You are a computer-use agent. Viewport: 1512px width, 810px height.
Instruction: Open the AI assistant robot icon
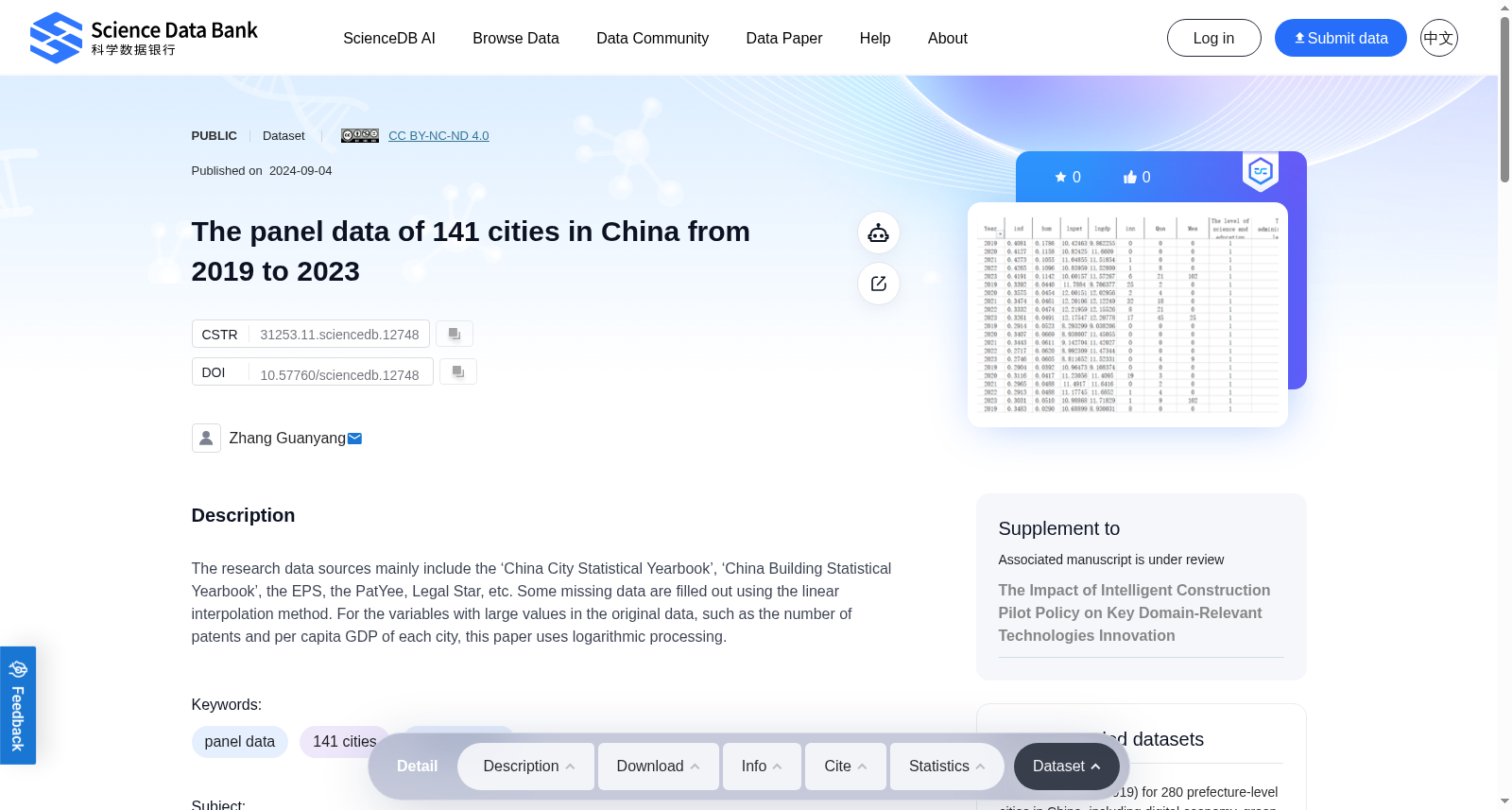click(x=879, y=233)
